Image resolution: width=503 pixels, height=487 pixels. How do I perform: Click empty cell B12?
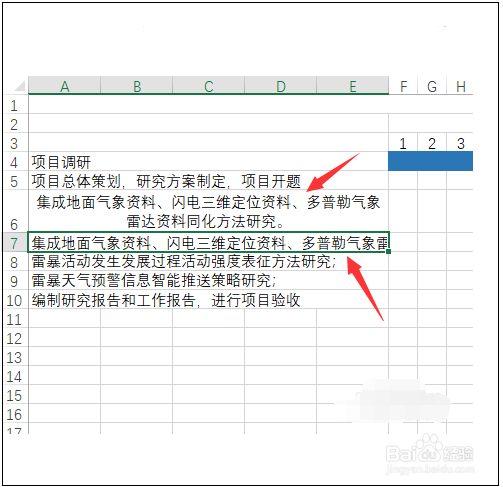click(x=137, y=337)
